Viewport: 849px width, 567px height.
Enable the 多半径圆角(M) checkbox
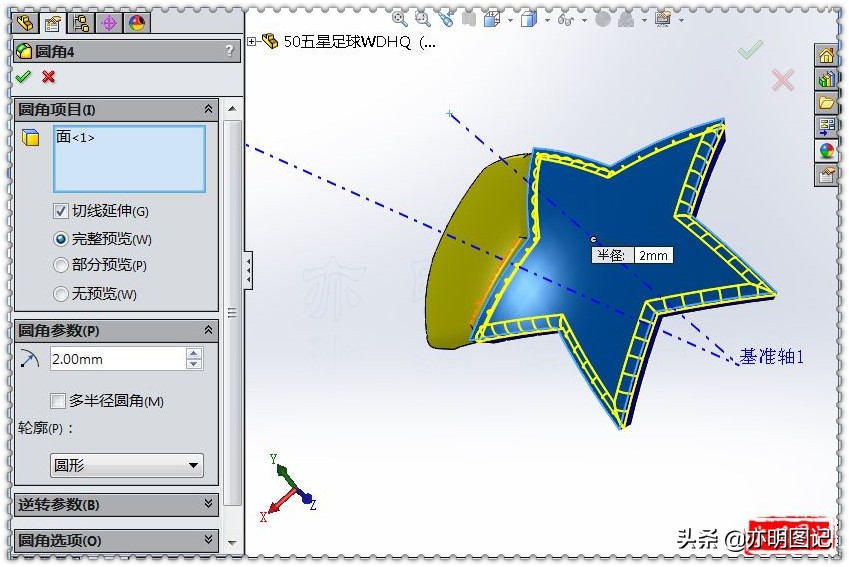[x=57, y=401]
